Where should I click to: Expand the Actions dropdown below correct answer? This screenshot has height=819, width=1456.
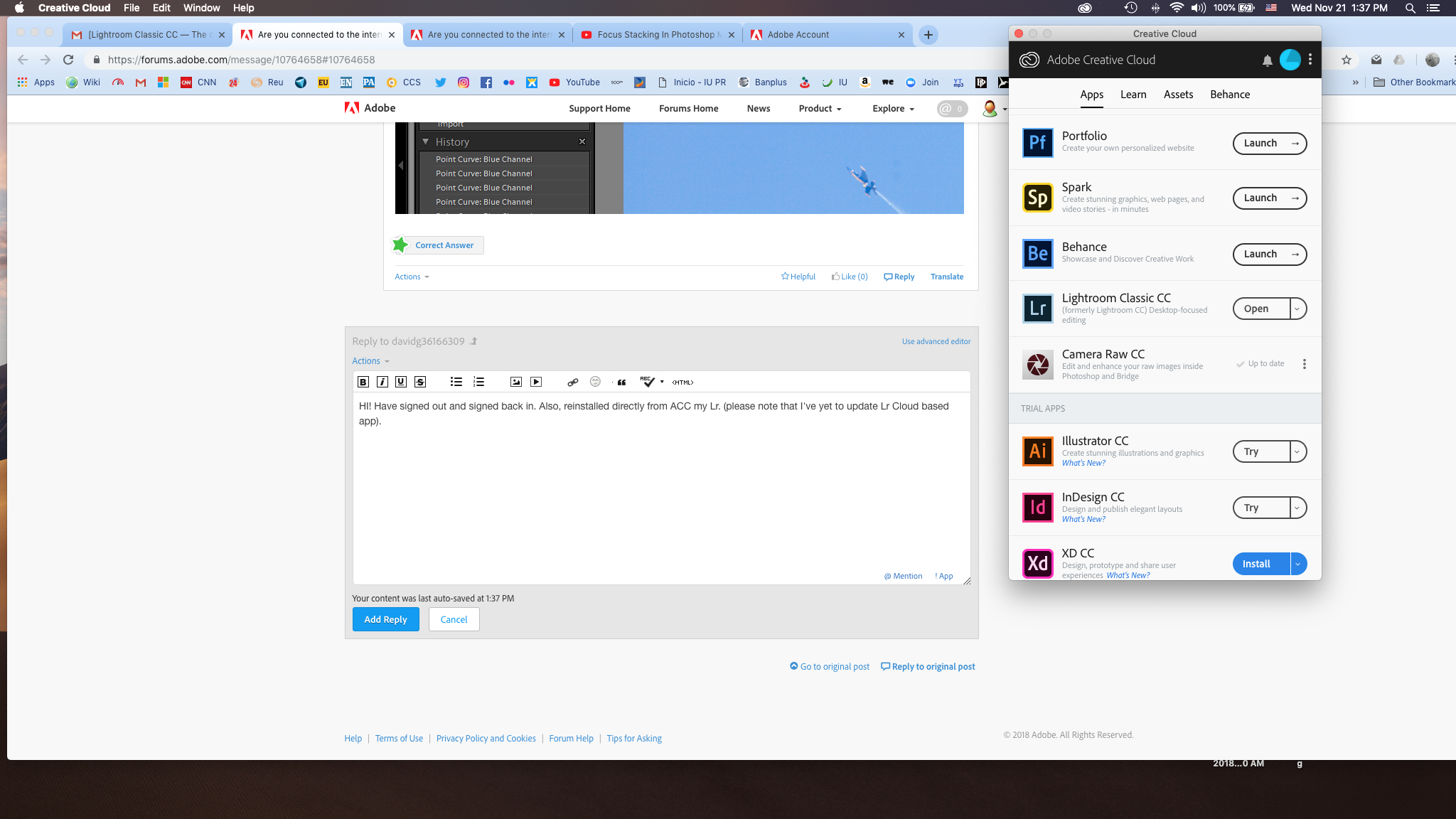(411, 276)
